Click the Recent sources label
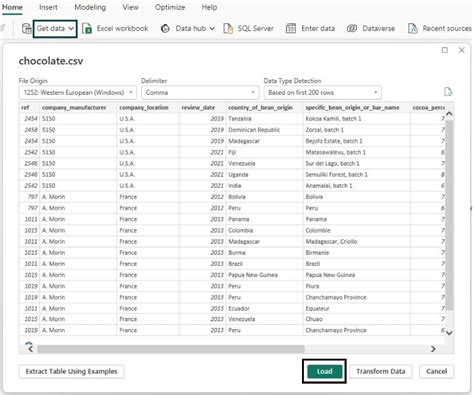 point(447,29)
